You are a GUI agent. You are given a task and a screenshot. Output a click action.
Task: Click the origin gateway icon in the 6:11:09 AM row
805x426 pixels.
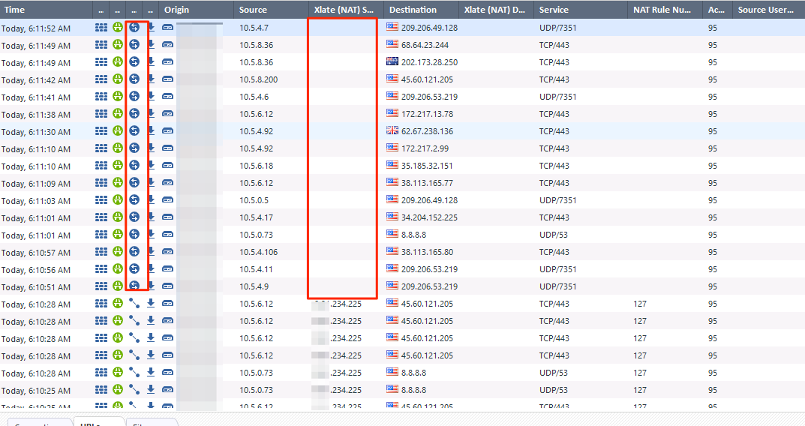168,183
